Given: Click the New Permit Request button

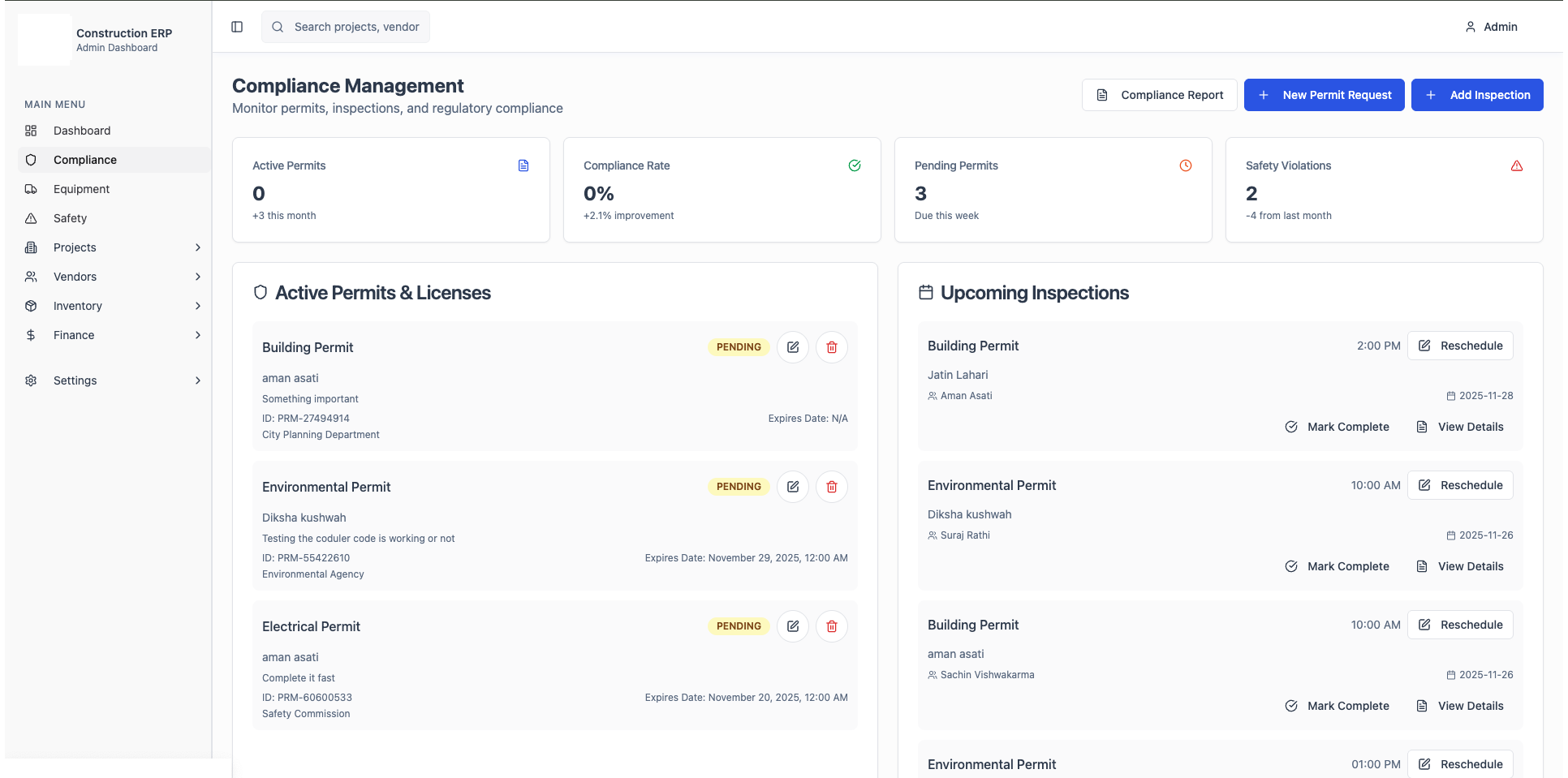Looking at the screenshot, I should coord(1324,95).
